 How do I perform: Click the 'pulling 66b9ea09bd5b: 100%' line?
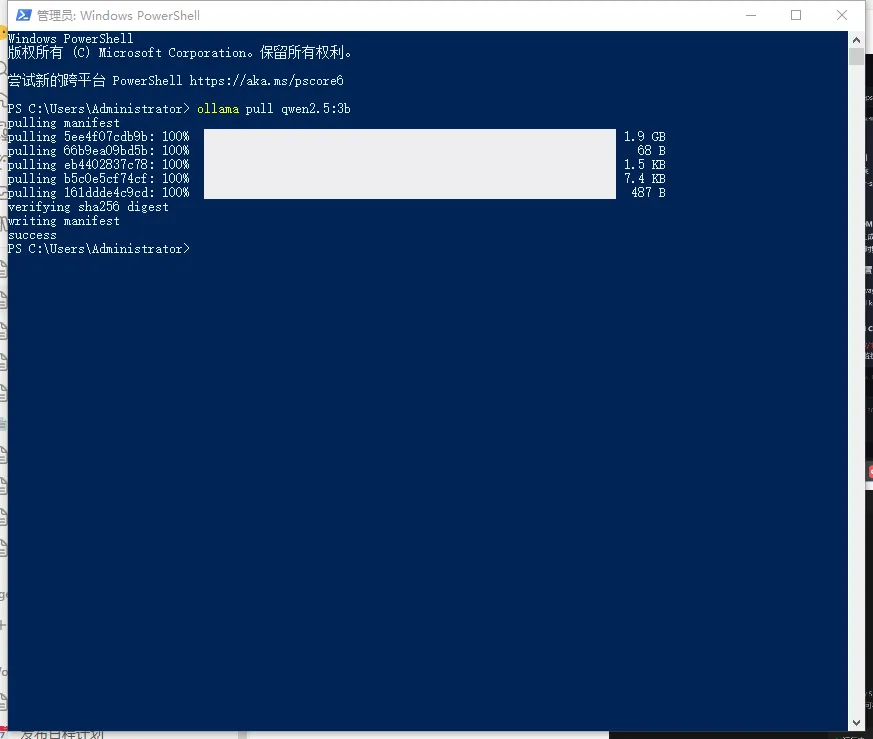pos(99,150)
